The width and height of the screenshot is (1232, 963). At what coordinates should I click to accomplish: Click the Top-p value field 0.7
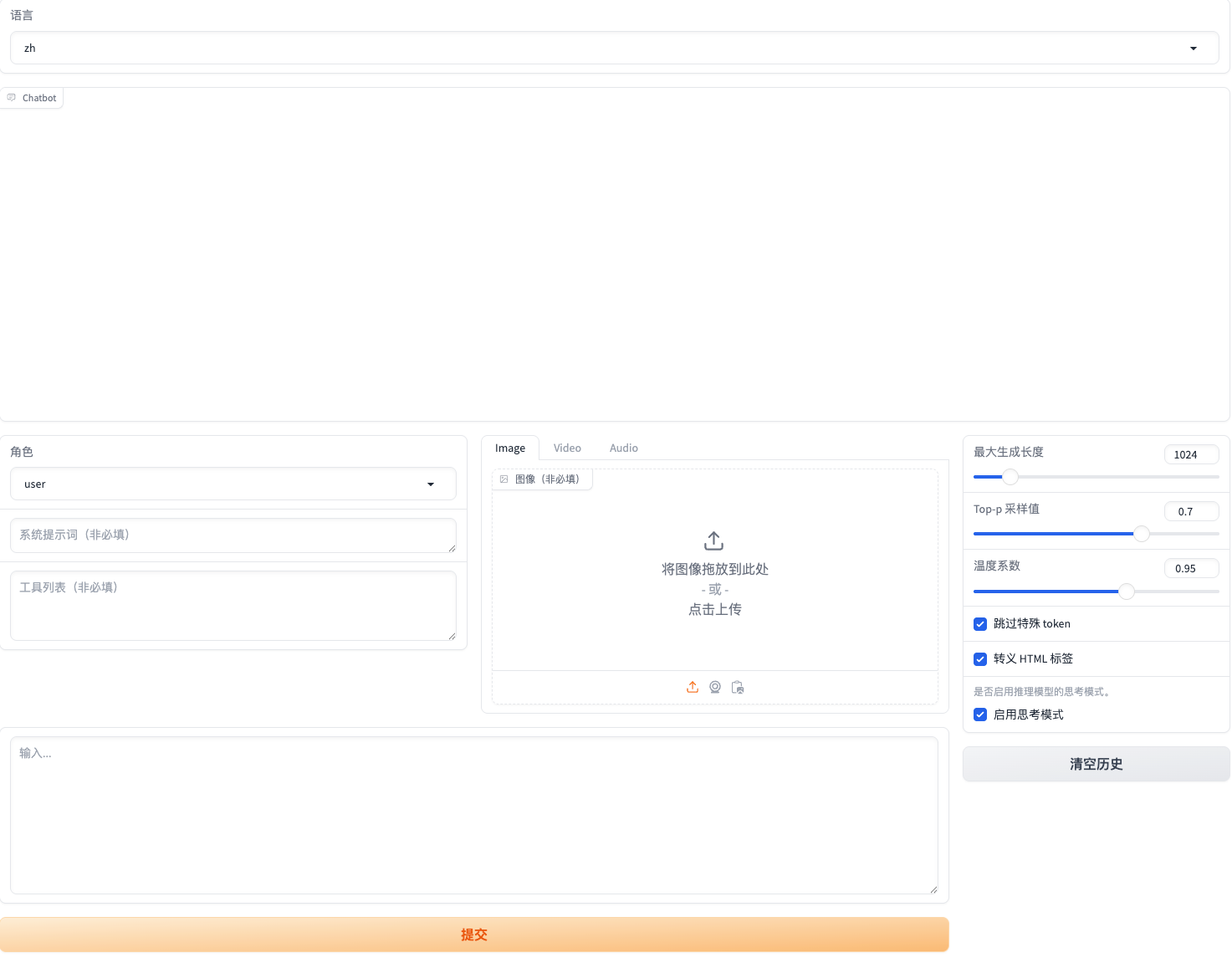(1192, 511)
